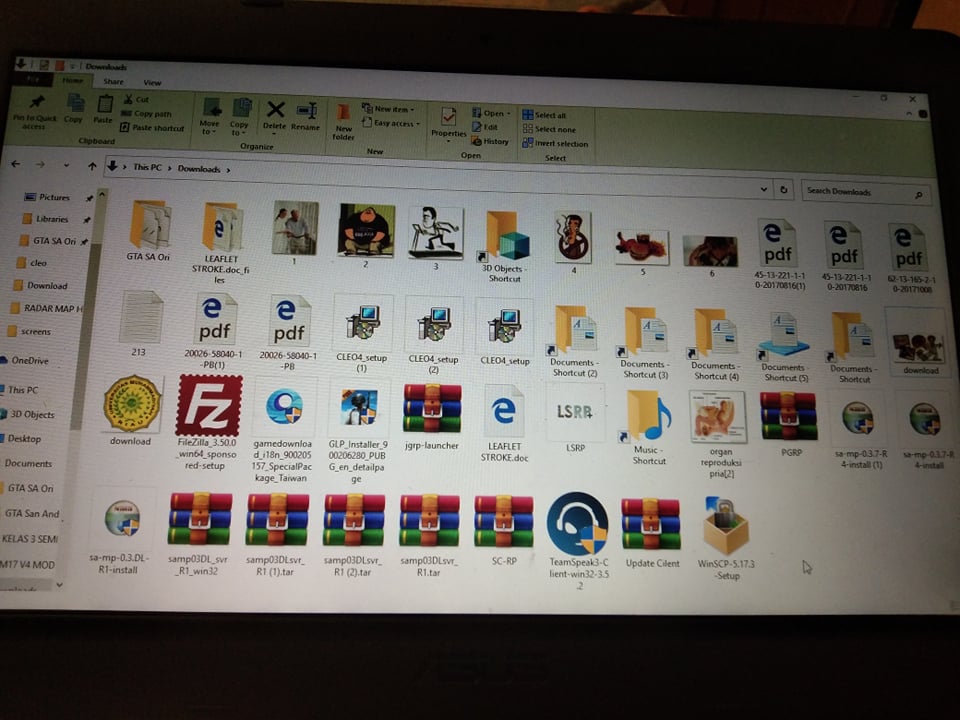Open the New item dropdown
This screenshot has width=960, height=720.
tap(388, 108)
